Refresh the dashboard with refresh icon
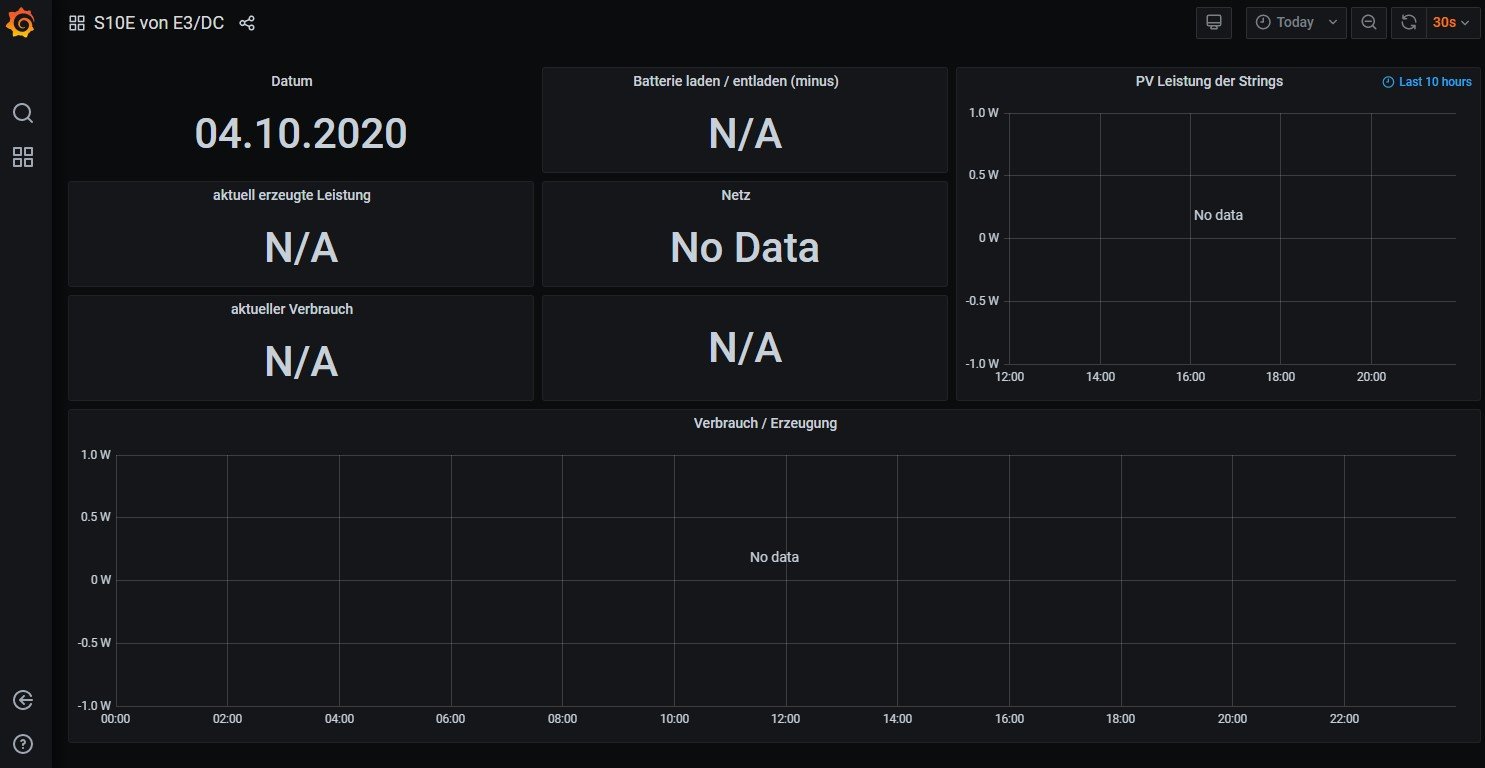Image resolution: width=1485 pixels, height=768 pixels. [x=1409, y=23]
